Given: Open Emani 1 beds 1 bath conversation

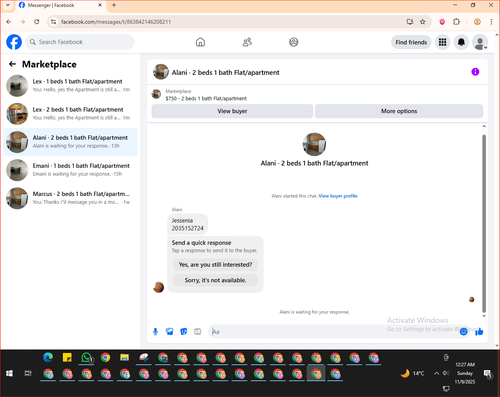Looking at the screenshot, I should point(70,170).
